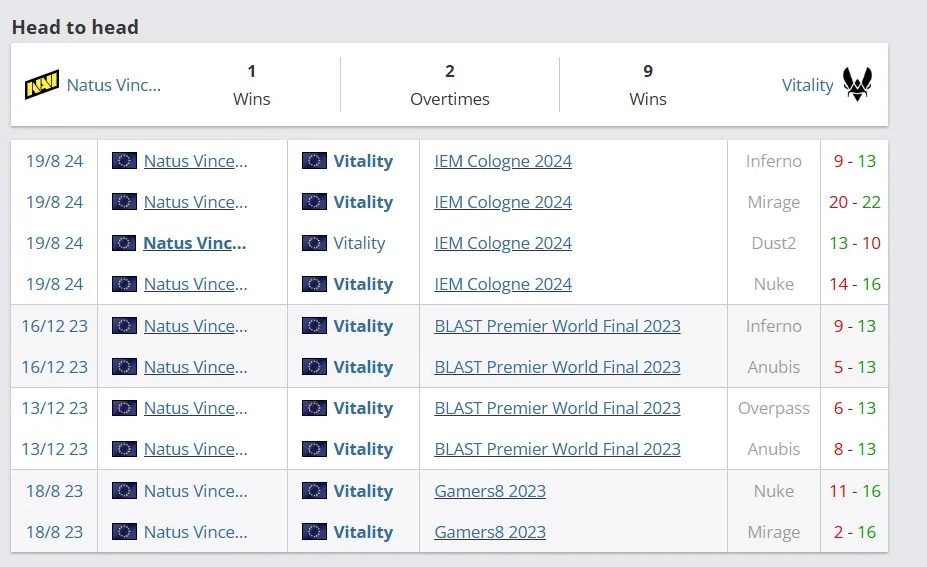Click the 13 - 10 Dust2 score

855,243
